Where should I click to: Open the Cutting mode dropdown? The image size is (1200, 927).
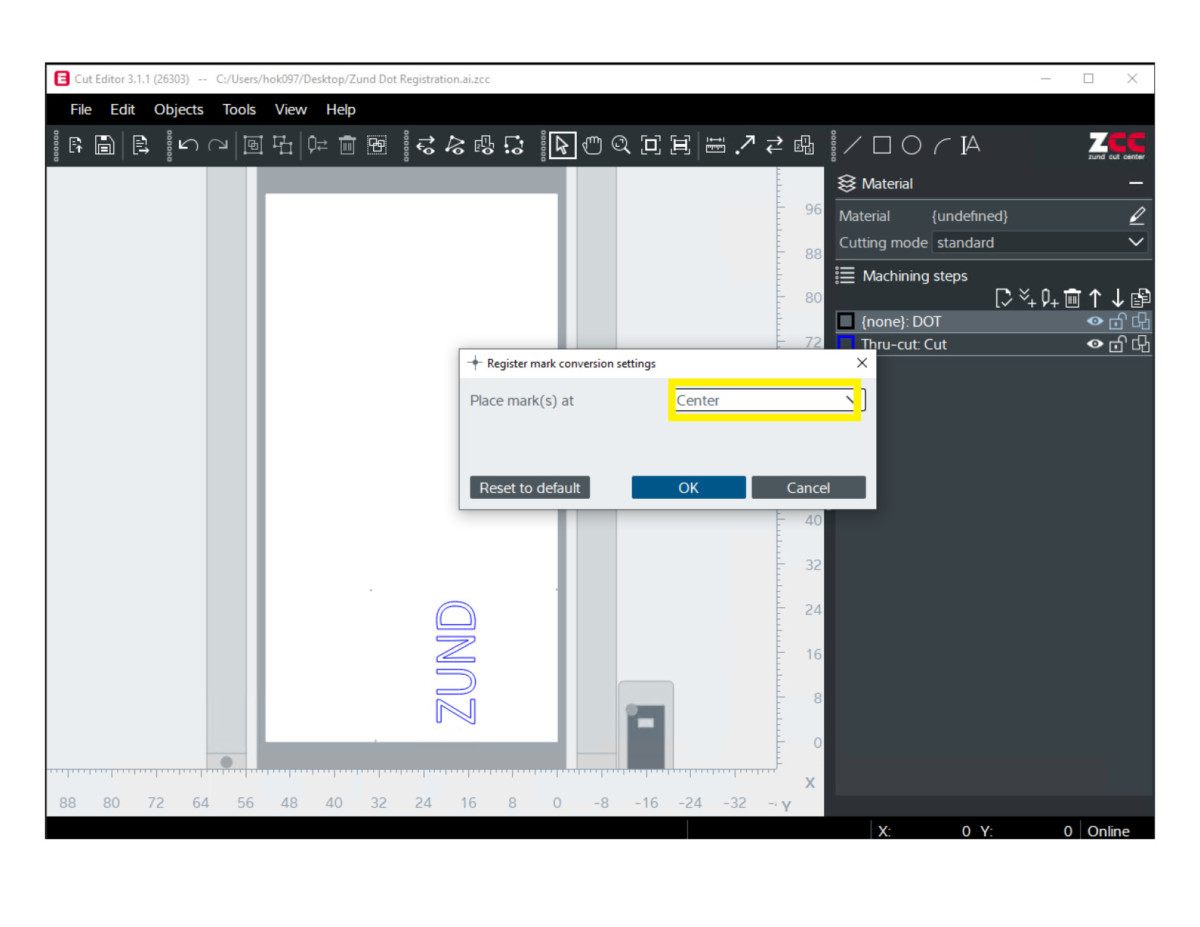click(x=1040, y=242)
